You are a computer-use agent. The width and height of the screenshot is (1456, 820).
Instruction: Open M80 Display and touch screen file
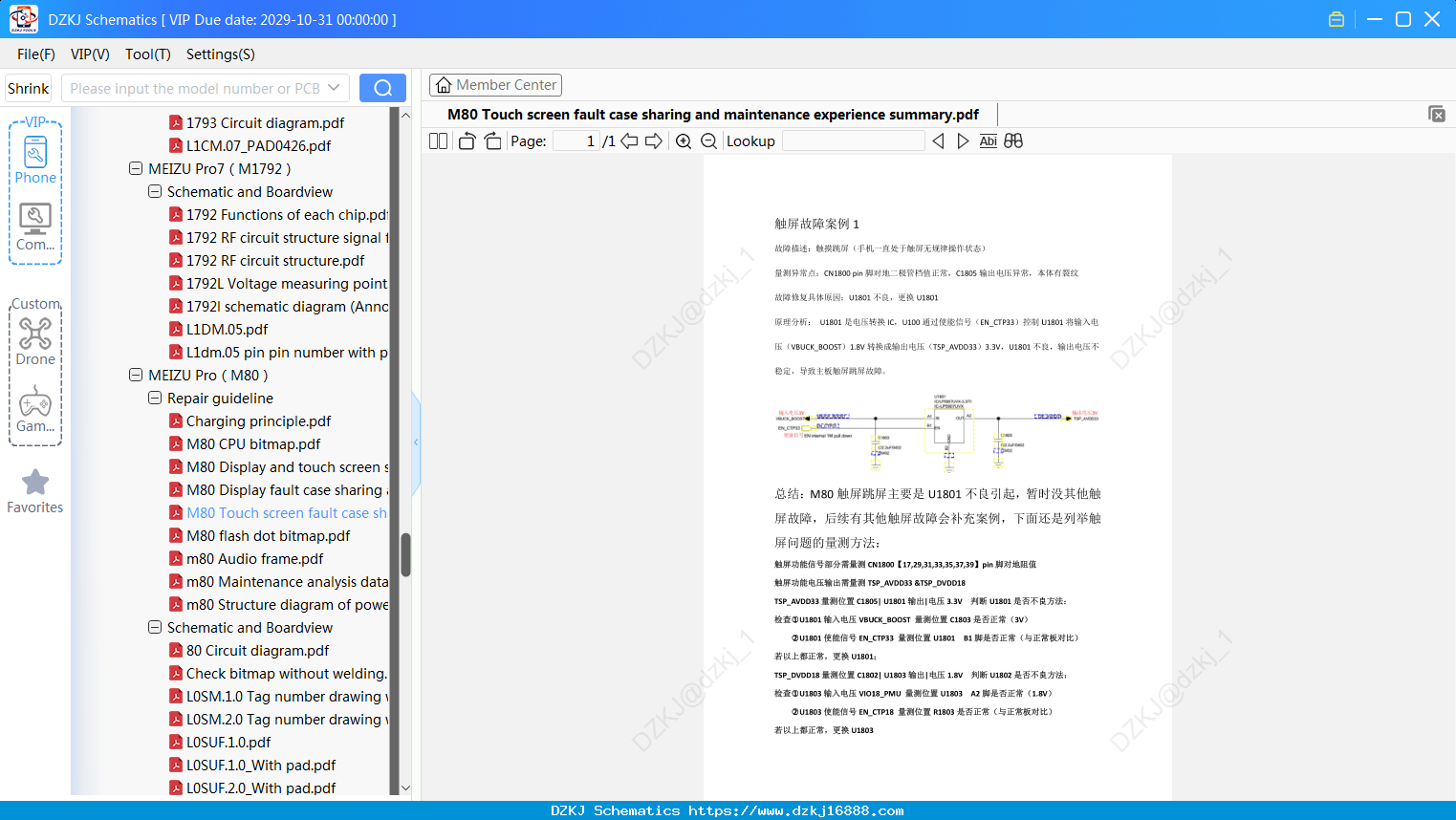[x=287, y=466]
